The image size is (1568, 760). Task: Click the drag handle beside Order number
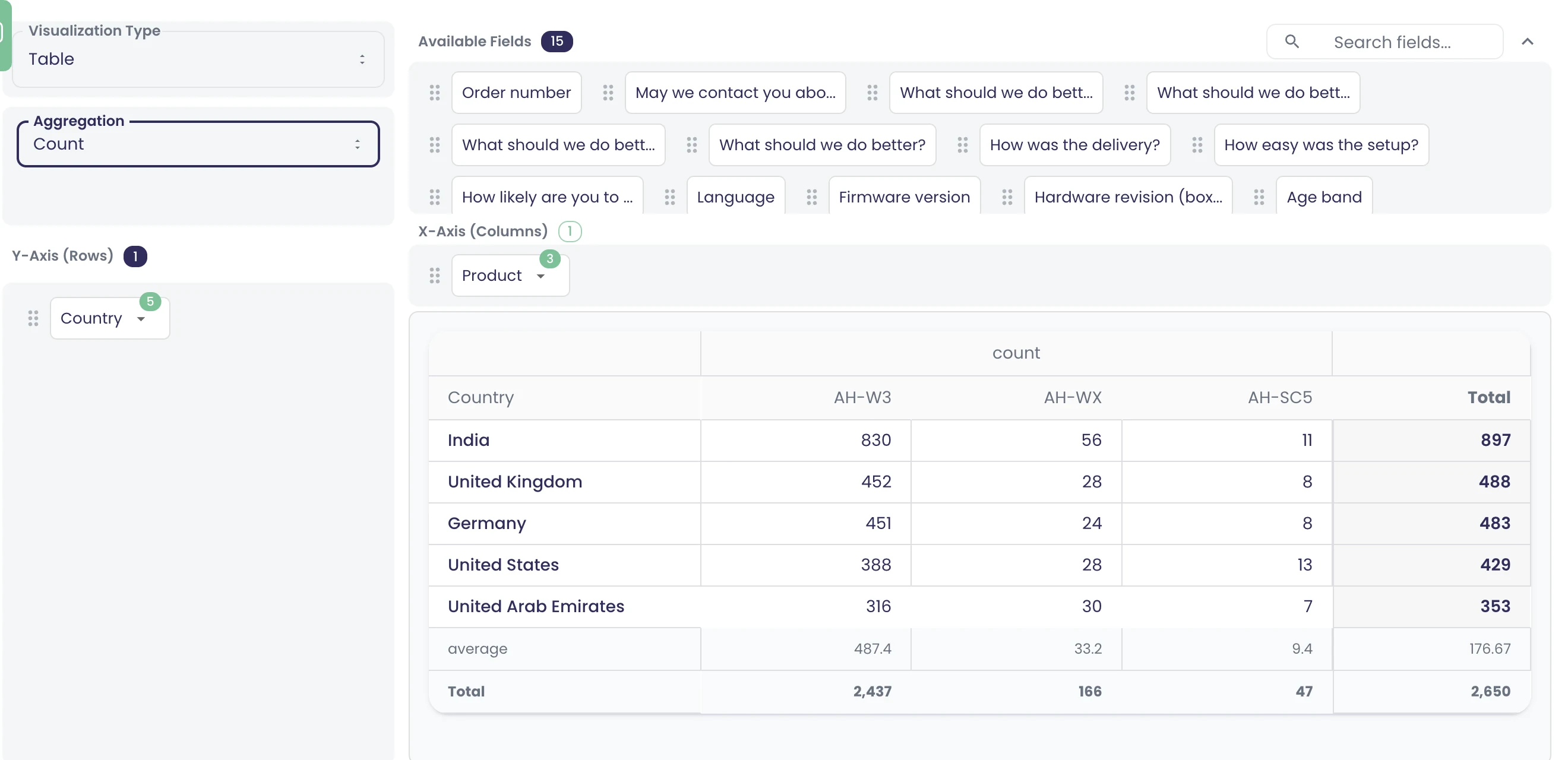point(435,93)
